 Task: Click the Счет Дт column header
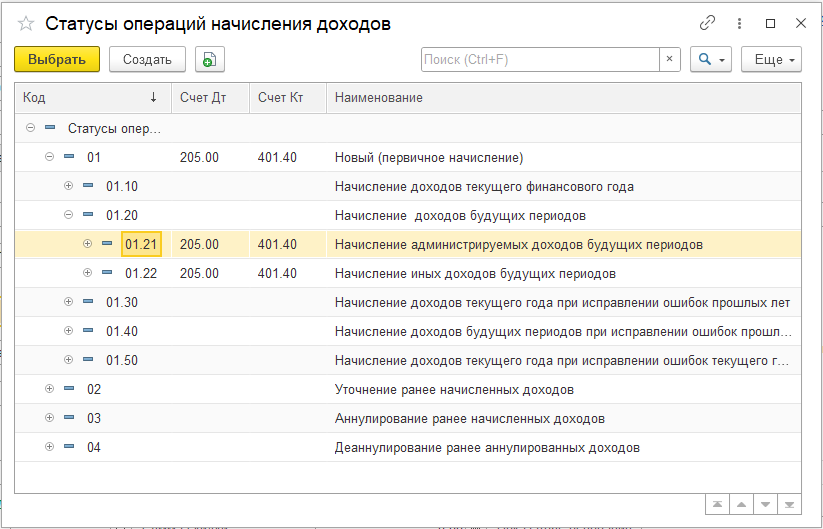pos(210,98)
